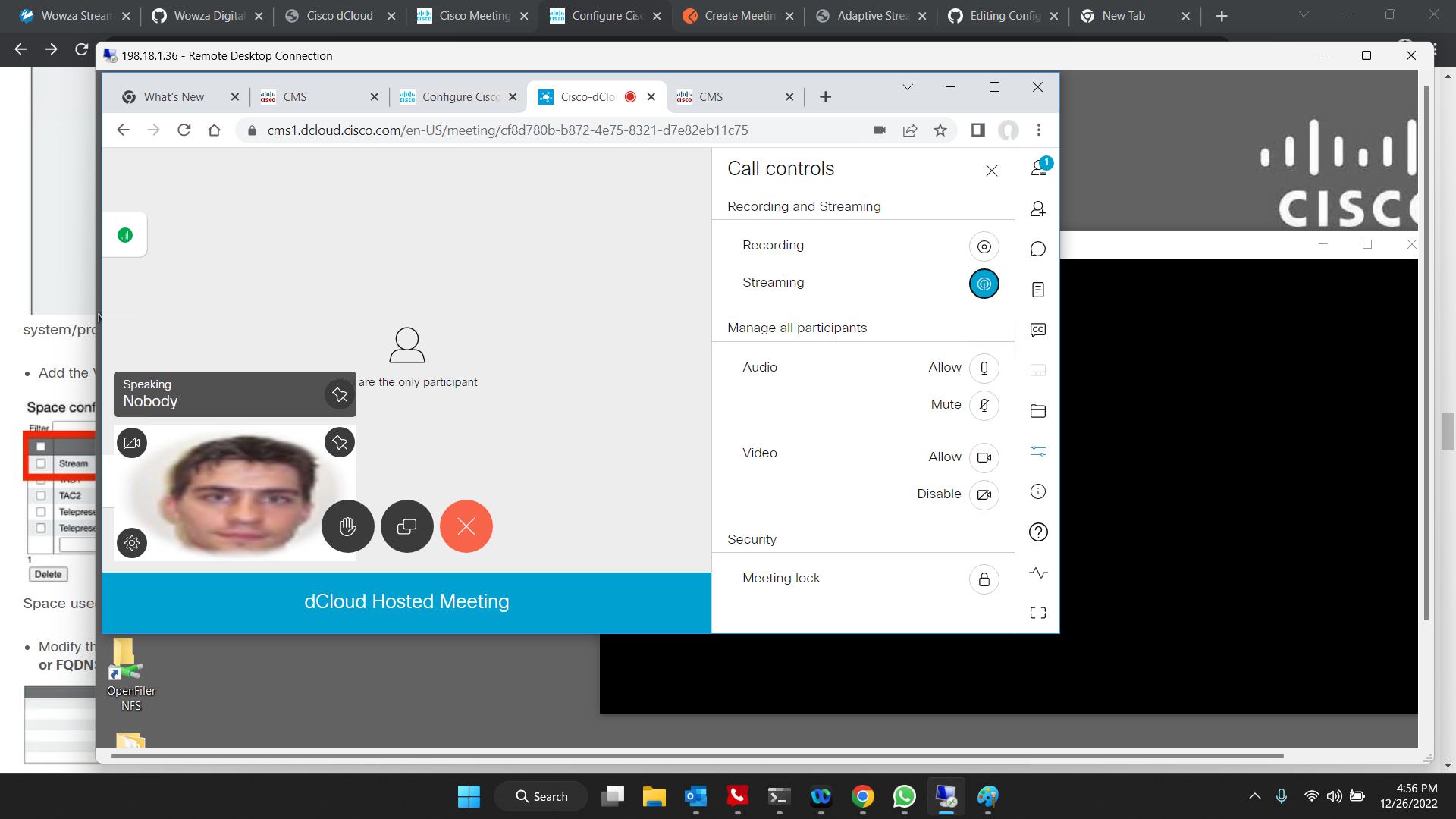1456x819 pixels.
Task: Open the browser tab search chevron
Action: click(908, 86)
